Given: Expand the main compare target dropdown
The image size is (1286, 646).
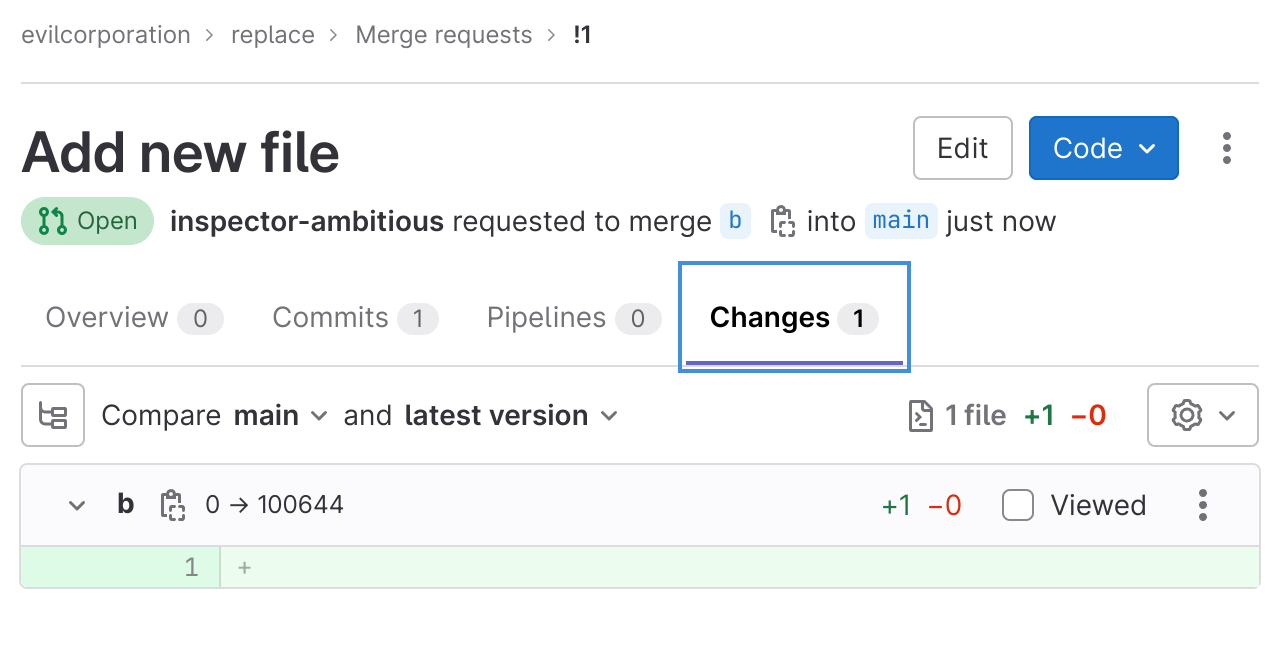Looking at the screenshot, I should pos(281,415).
